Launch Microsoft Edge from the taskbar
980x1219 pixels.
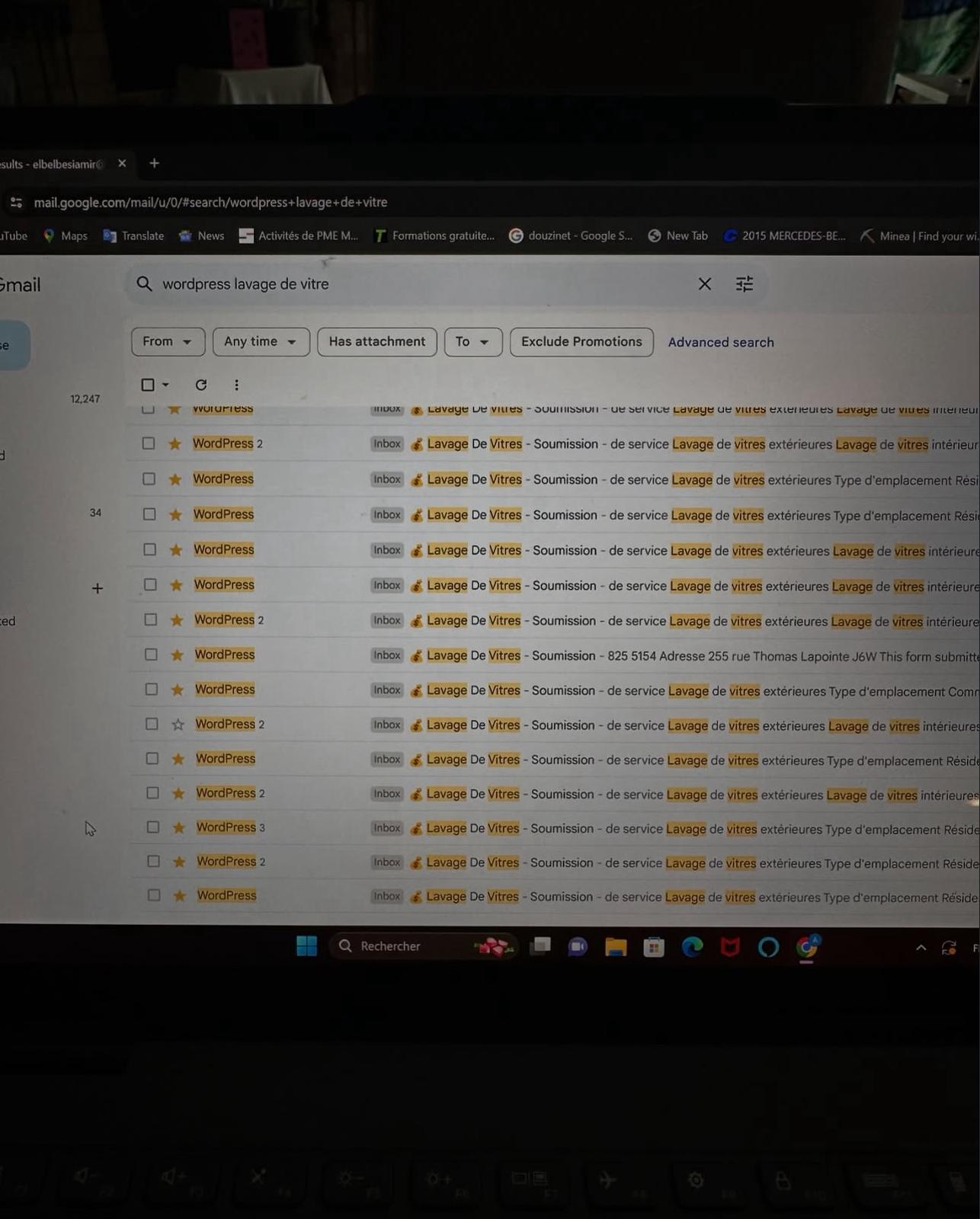pos(692,947)
